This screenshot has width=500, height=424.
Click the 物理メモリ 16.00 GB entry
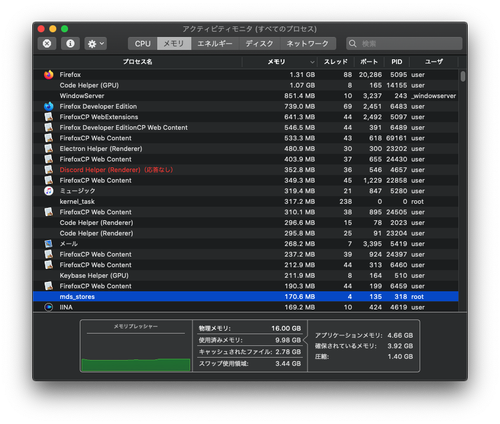point(250,328)
